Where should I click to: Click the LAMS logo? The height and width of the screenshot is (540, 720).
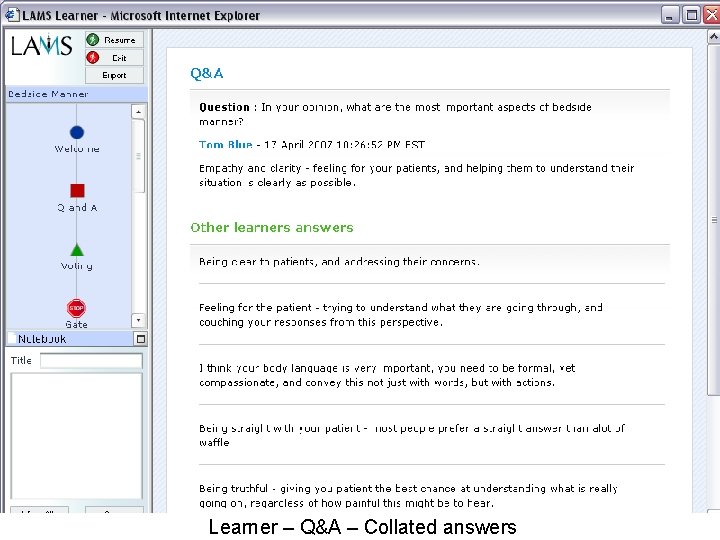[x=42, y=46]
